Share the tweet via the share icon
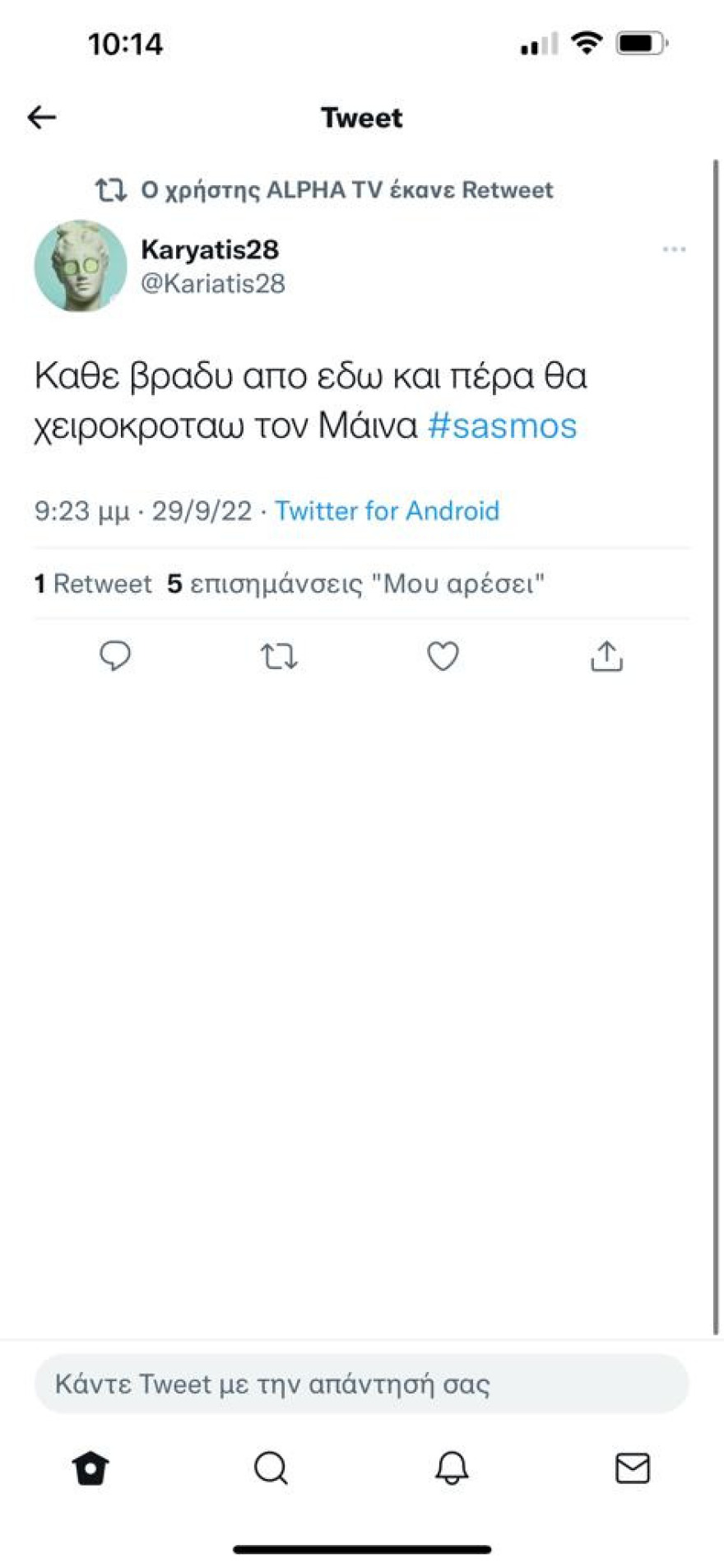This screenshot has height=1568, width=724. coord(606,656)
